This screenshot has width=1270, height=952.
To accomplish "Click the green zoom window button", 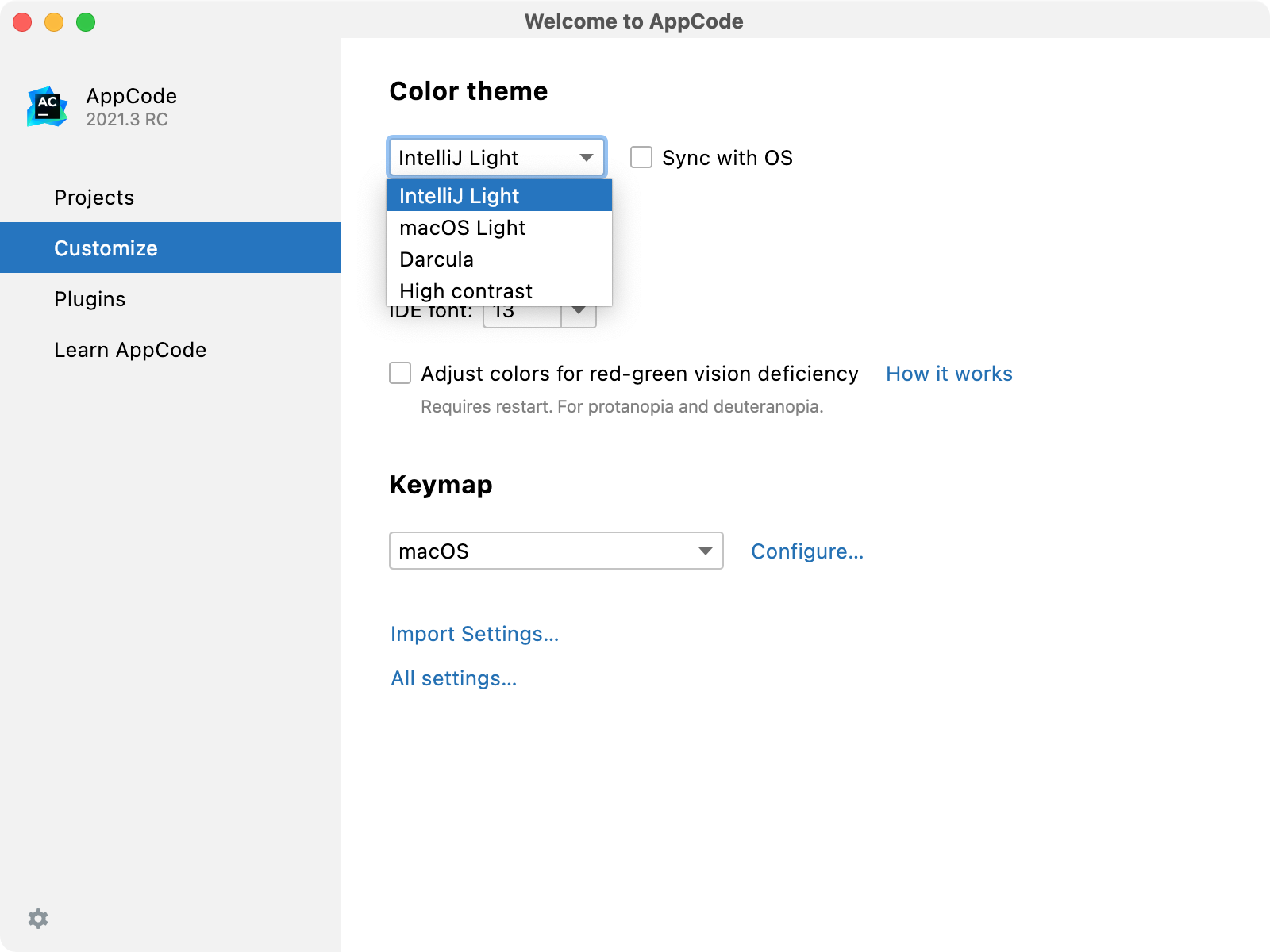I will tap(86, 22).
